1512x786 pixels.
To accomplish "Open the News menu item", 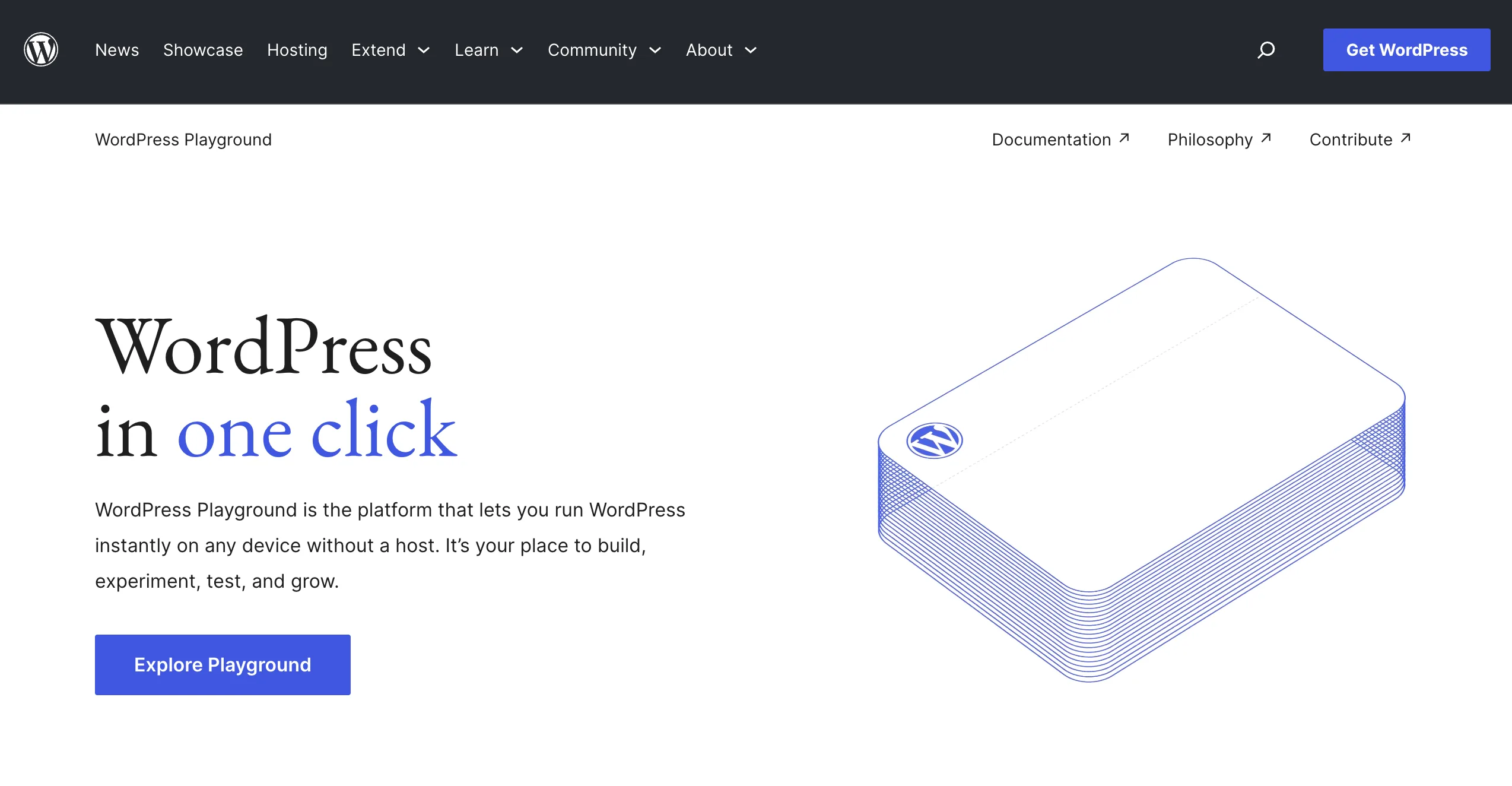I will pos(117,50).
